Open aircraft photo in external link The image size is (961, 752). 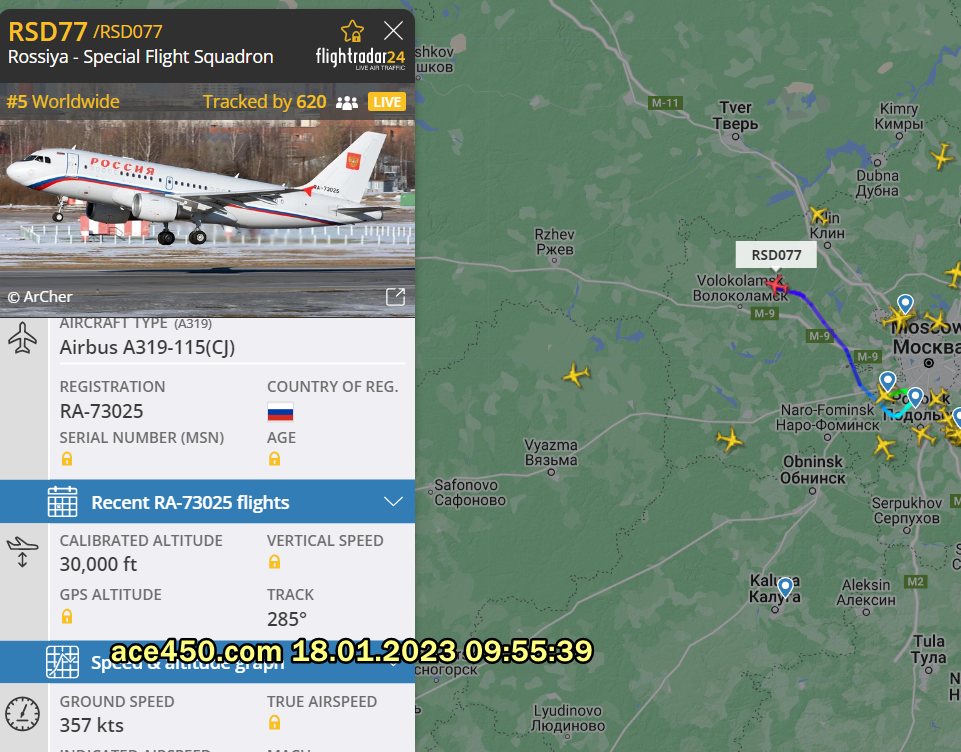(395, 297)
